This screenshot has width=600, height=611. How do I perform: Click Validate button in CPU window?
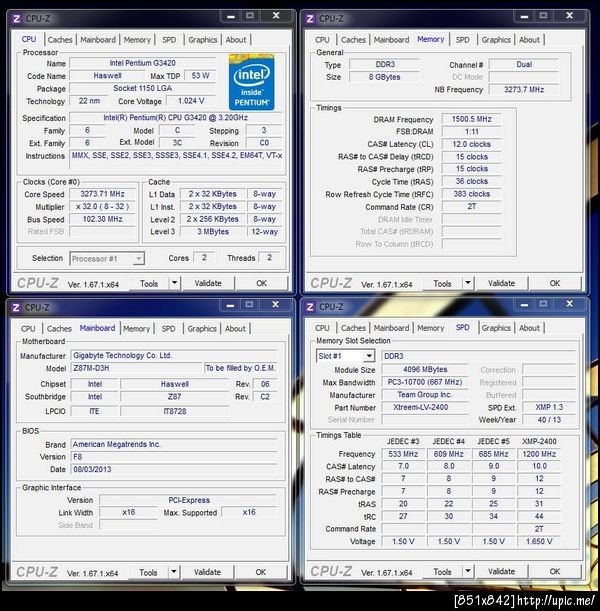[208, 283]
